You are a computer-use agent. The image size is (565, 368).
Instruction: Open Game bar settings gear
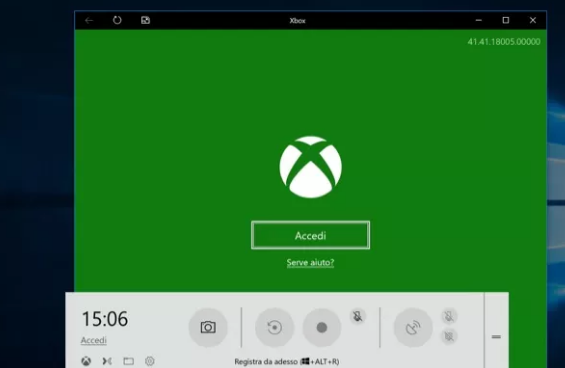pyautogui.click(x=150, y=361)
